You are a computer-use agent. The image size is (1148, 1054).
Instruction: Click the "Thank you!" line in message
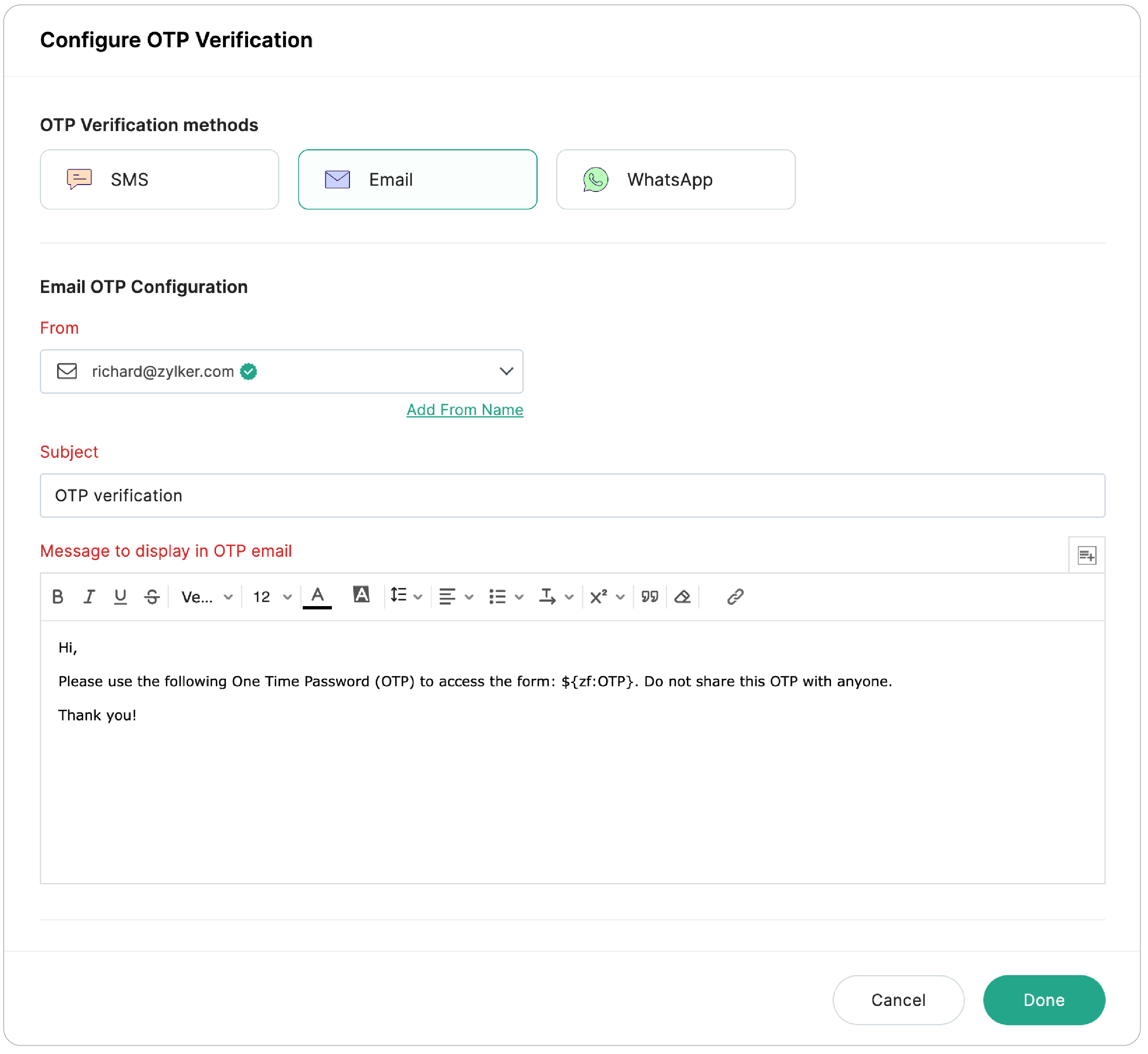point(97,716)
